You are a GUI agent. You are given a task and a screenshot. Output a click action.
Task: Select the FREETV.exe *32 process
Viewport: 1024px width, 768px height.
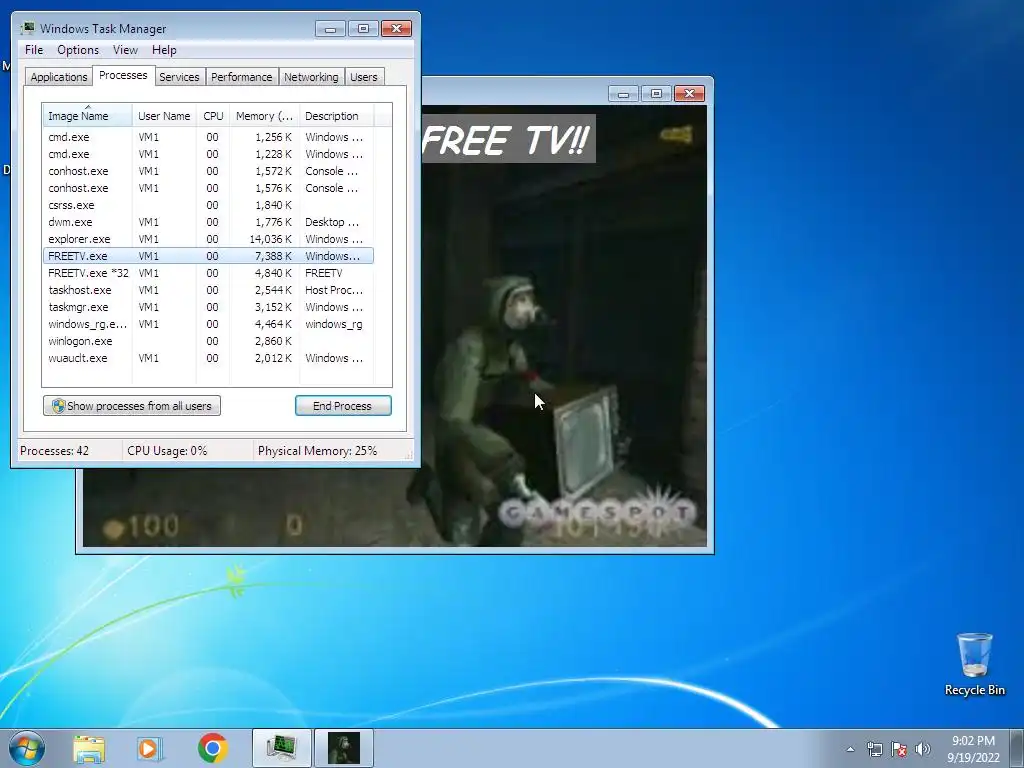click(x=208, y=273)
